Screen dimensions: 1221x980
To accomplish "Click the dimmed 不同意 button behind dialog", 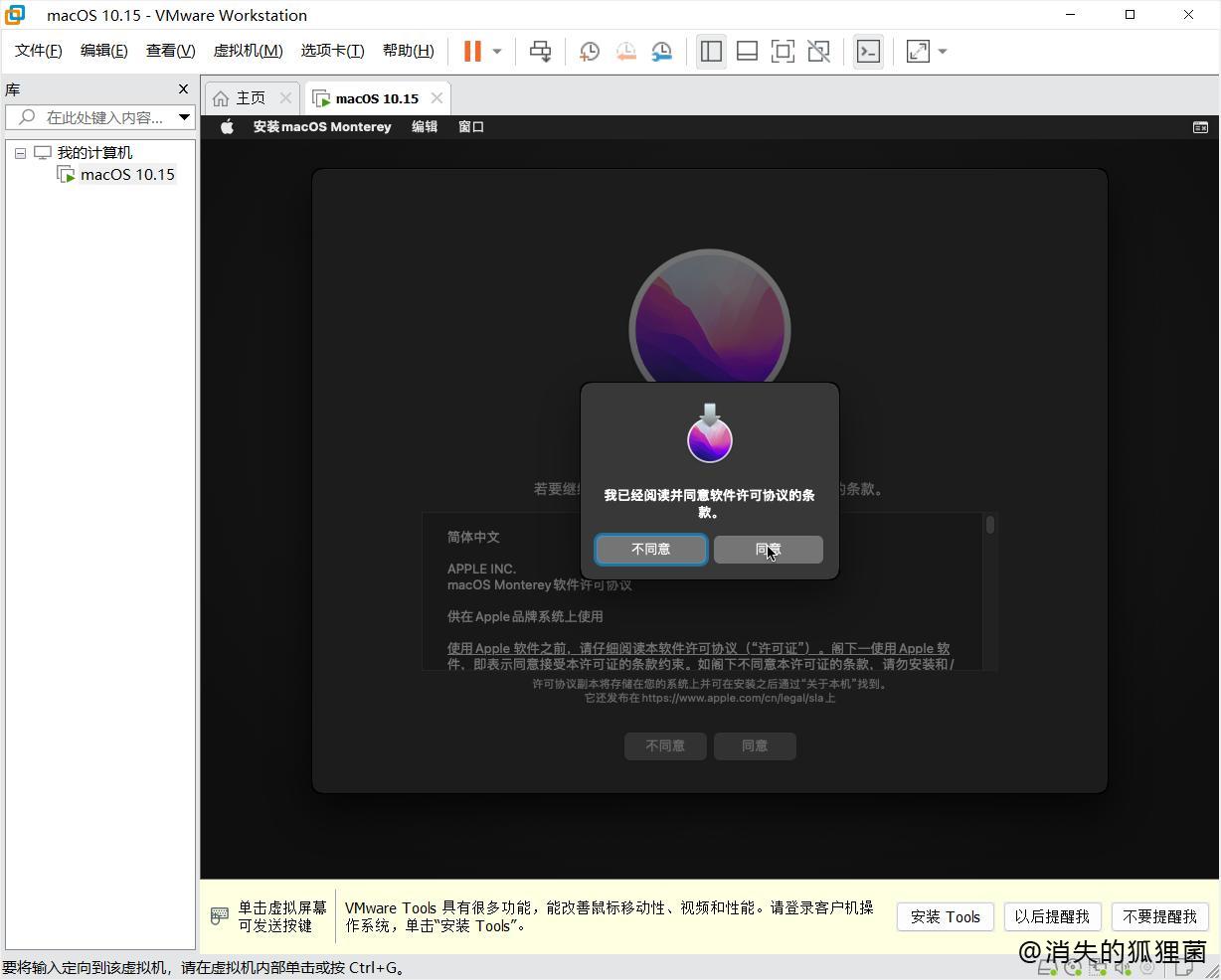I will click(x=665, y=745).
